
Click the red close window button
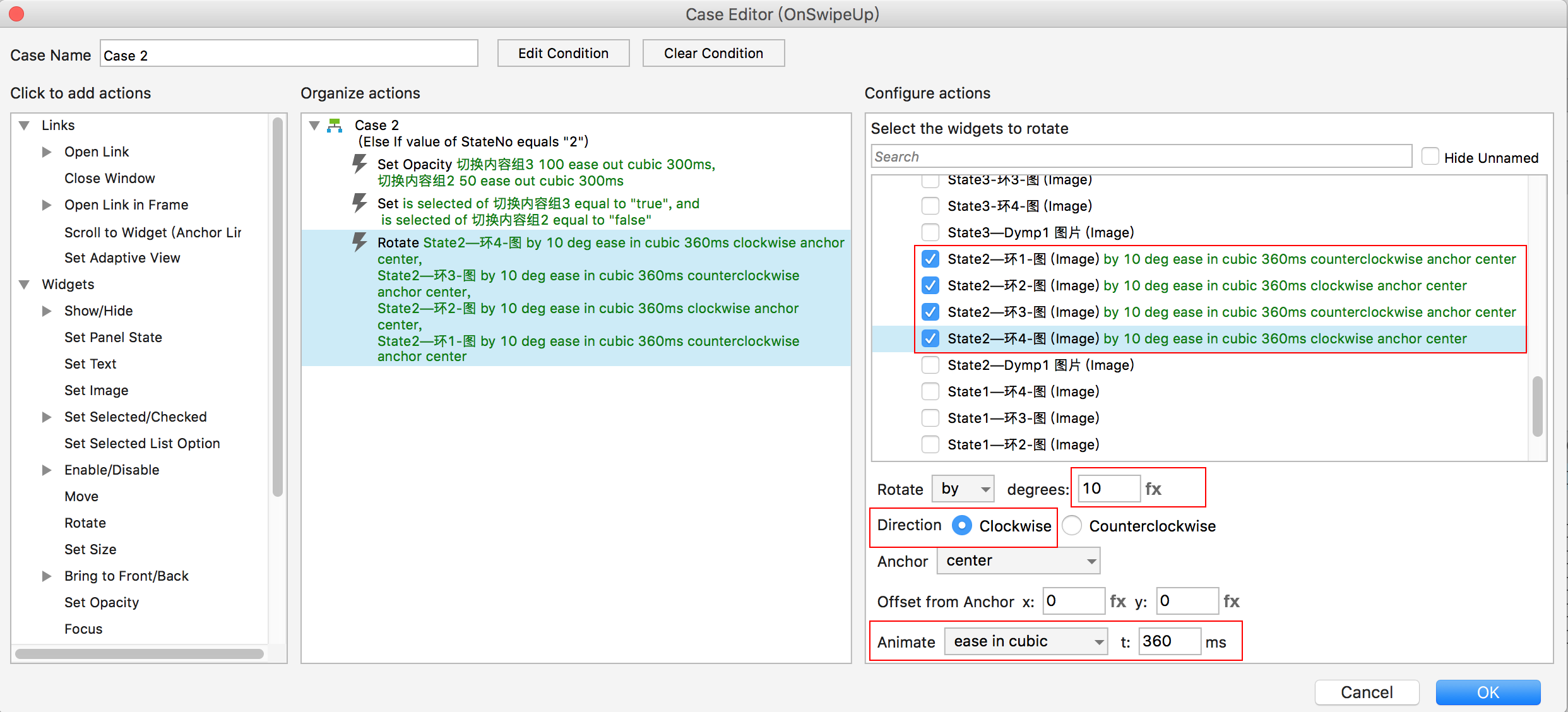click(x=16, y=14)
